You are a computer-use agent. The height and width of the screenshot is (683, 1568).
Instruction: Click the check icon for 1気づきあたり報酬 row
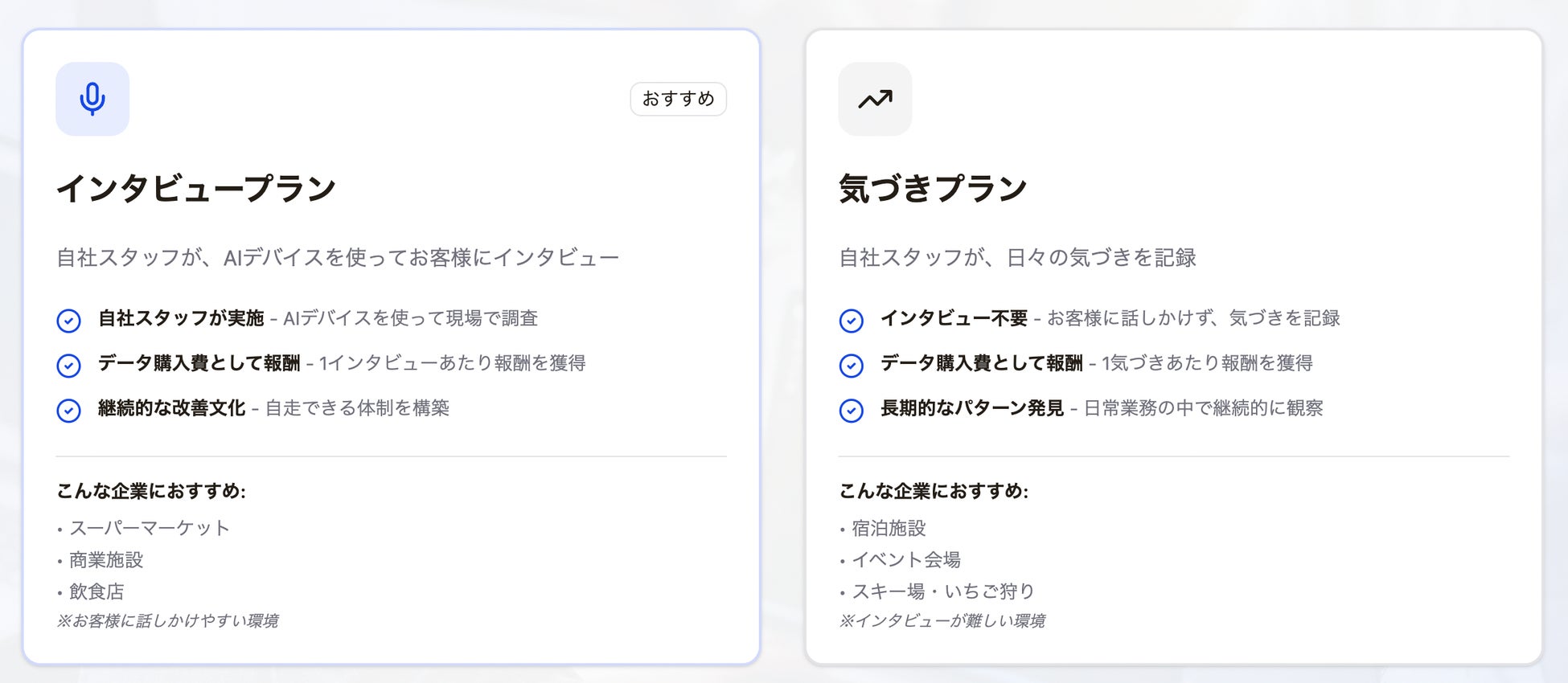point(851,366)
